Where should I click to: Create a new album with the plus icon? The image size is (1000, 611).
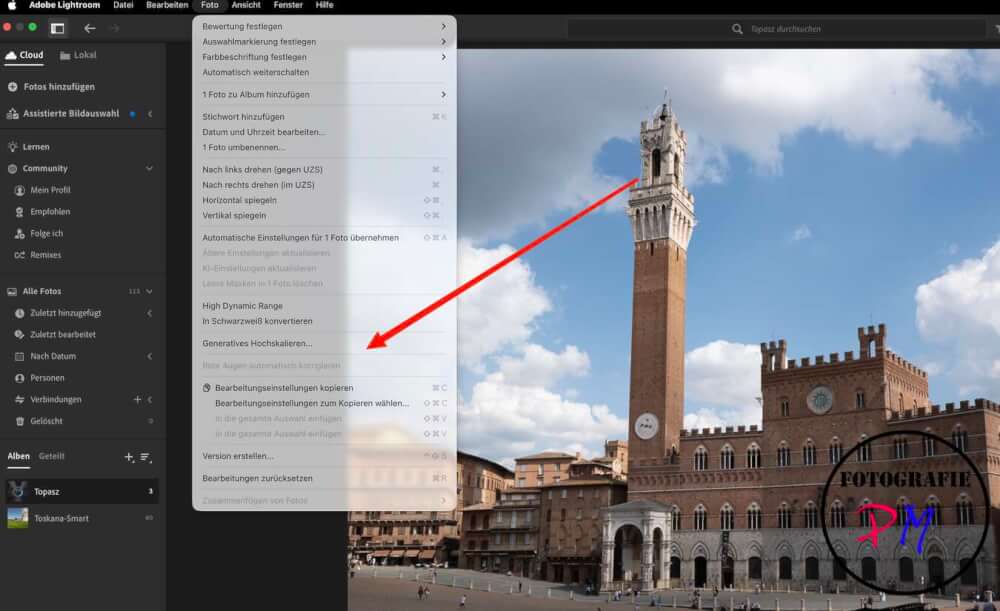point(128,457)
